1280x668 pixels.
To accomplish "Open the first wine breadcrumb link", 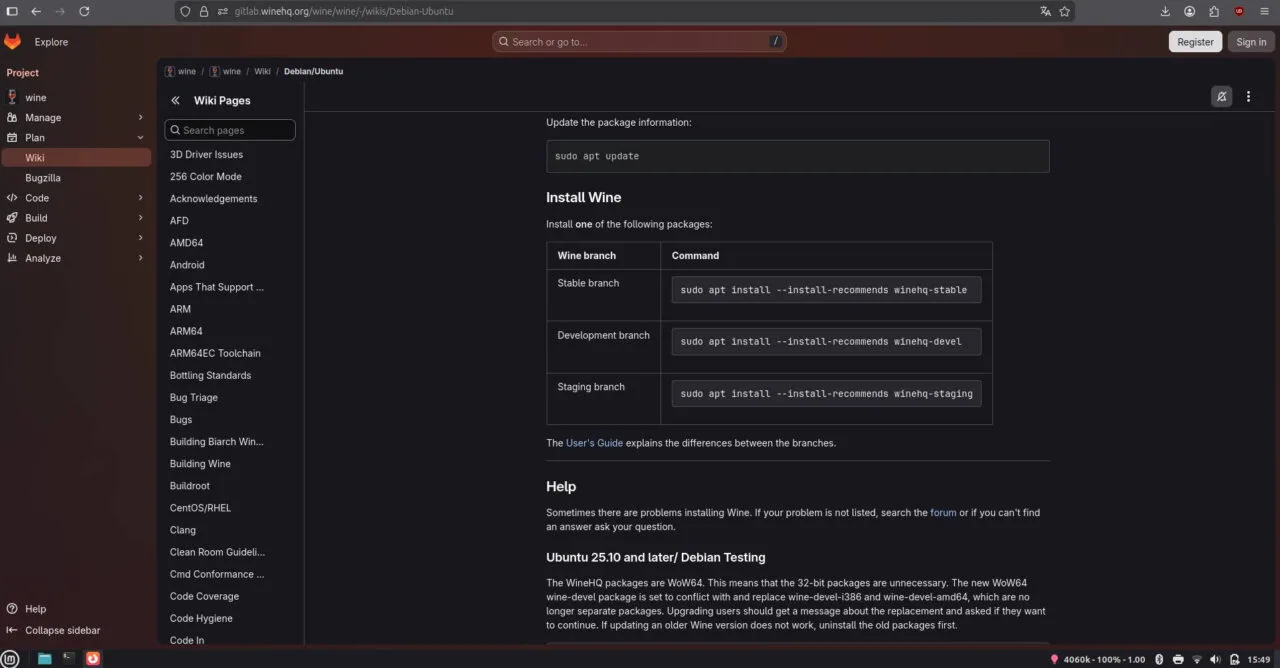I will coord(180,71).
